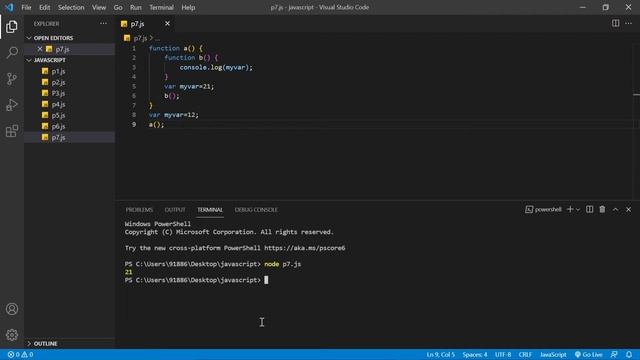Open errors and warnings status indicator
Screen dimensions: 640x360
click(20, 355)
